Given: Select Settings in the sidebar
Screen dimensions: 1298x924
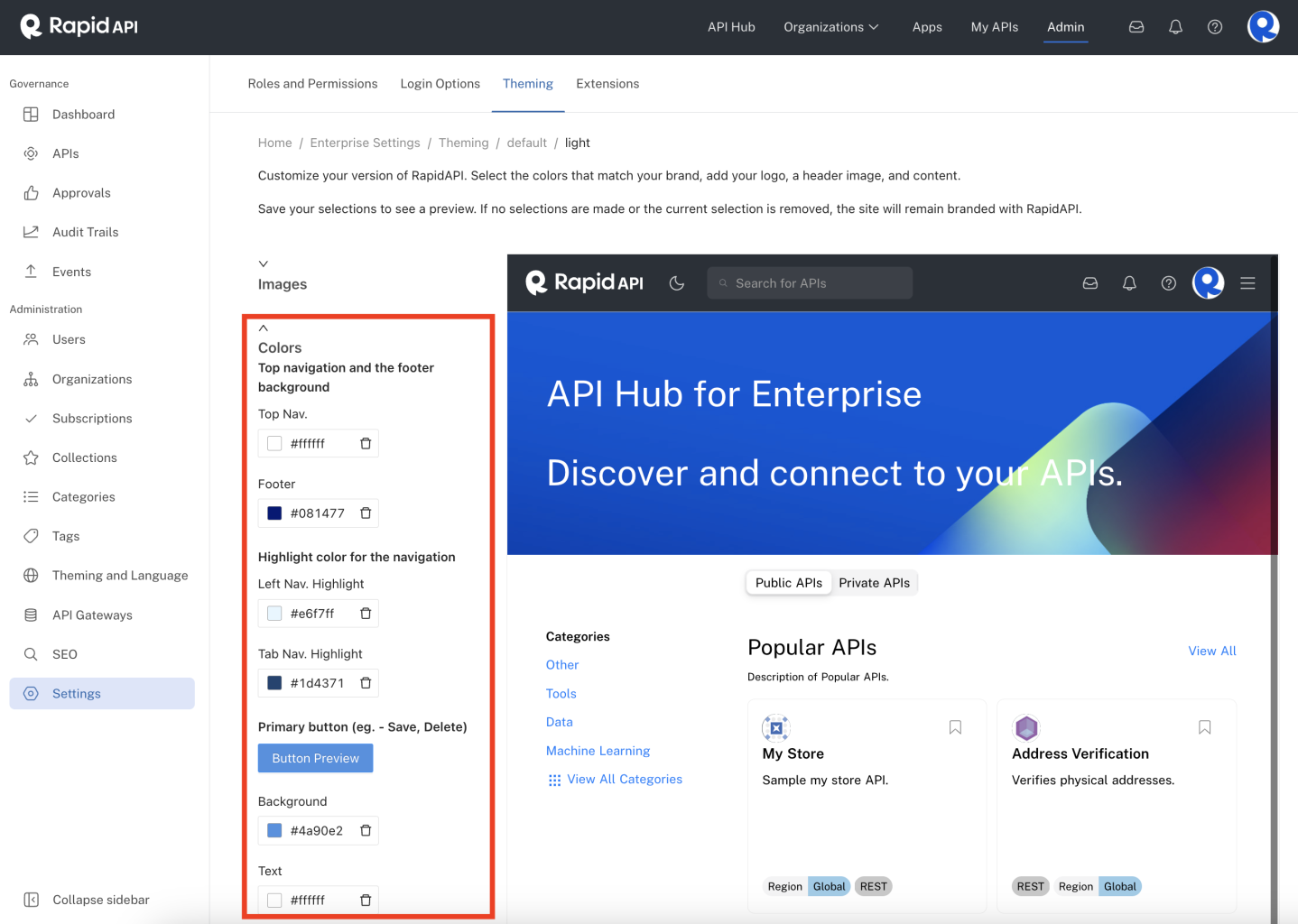Looking at the screenshot, I should point(102,694).
